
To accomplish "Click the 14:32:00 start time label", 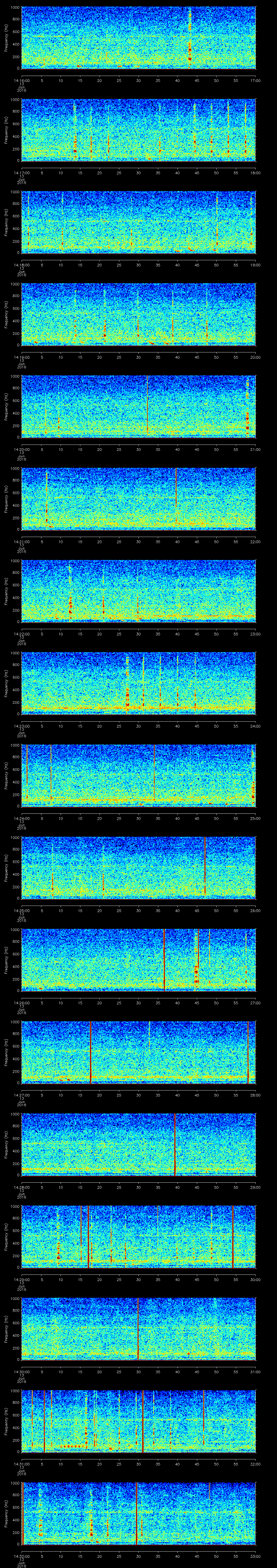I will 21,1556.
